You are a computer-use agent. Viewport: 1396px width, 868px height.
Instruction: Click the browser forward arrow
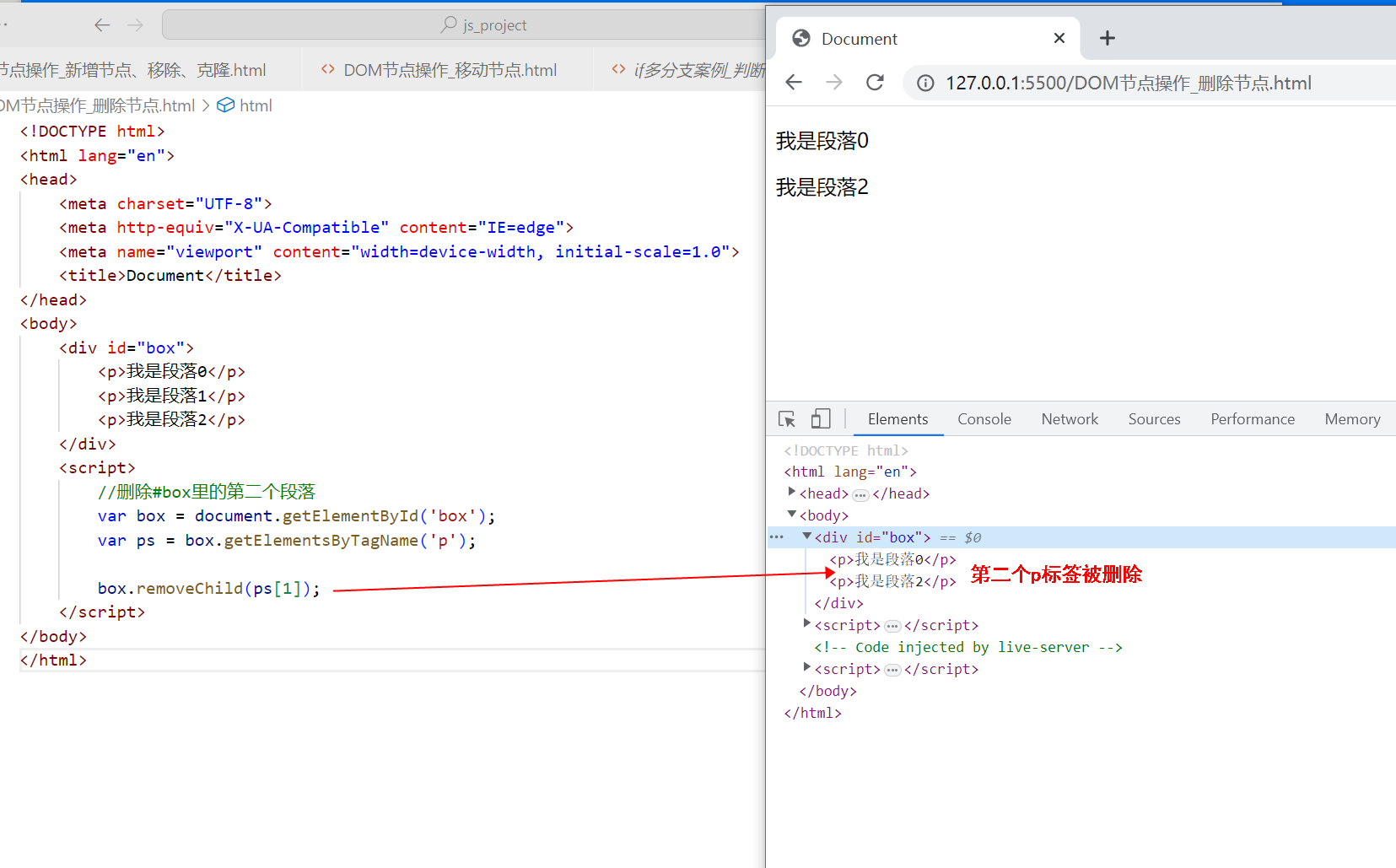pos(833,82)
